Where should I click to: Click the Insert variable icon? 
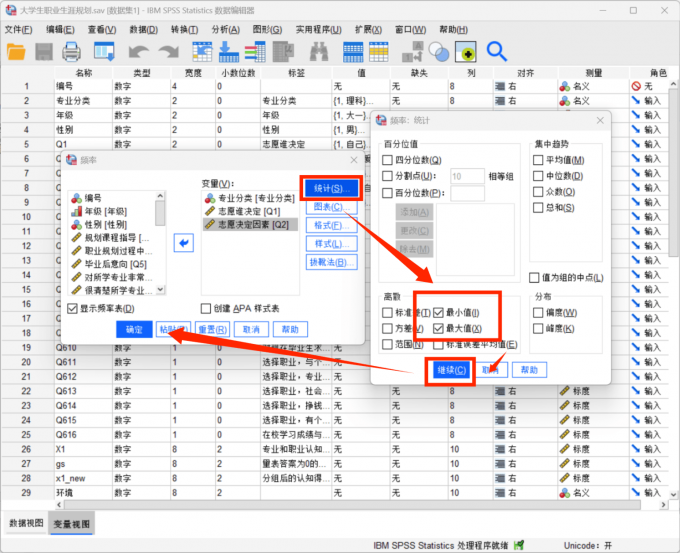coord(379,52)
